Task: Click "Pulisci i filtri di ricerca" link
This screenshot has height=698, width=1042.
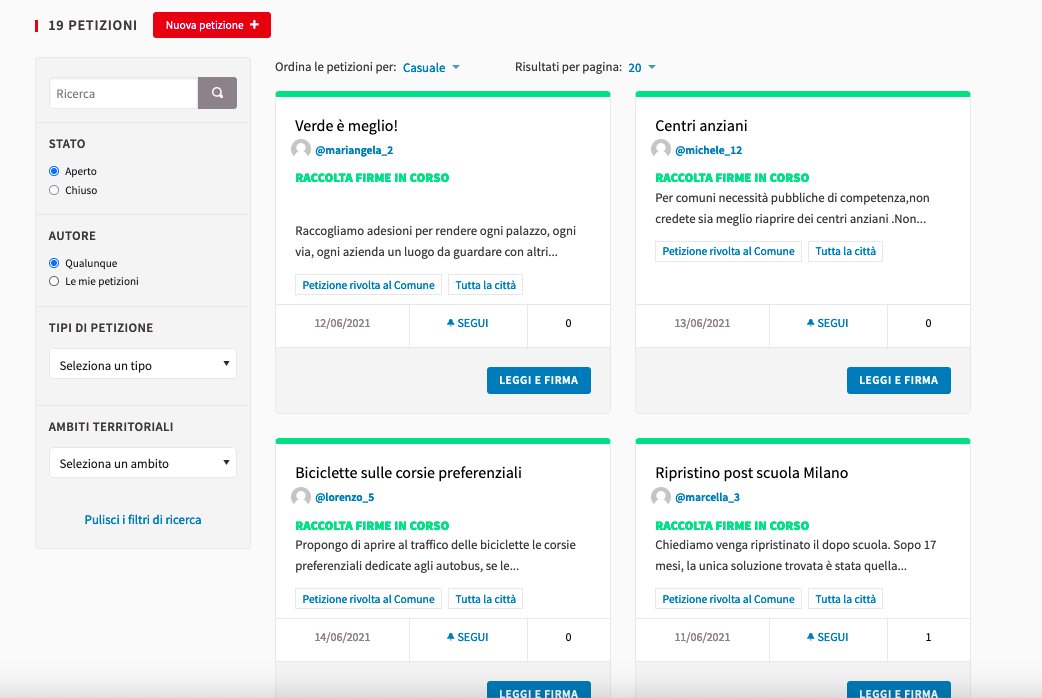Action: point(143,519)
